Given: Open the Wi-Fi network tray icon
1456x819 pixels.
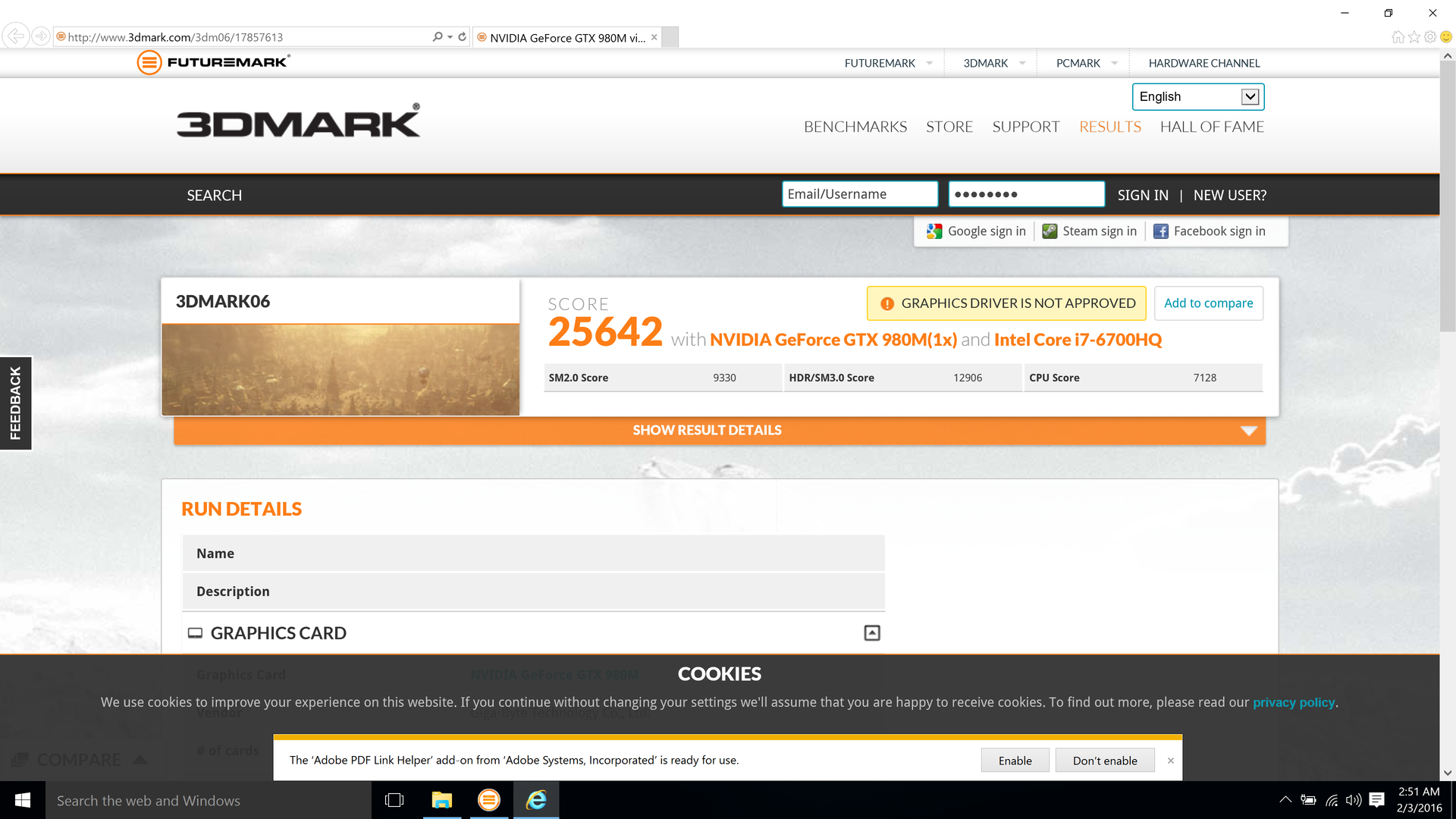Looking at the screenshot, I should click(x=1332, y=800).
